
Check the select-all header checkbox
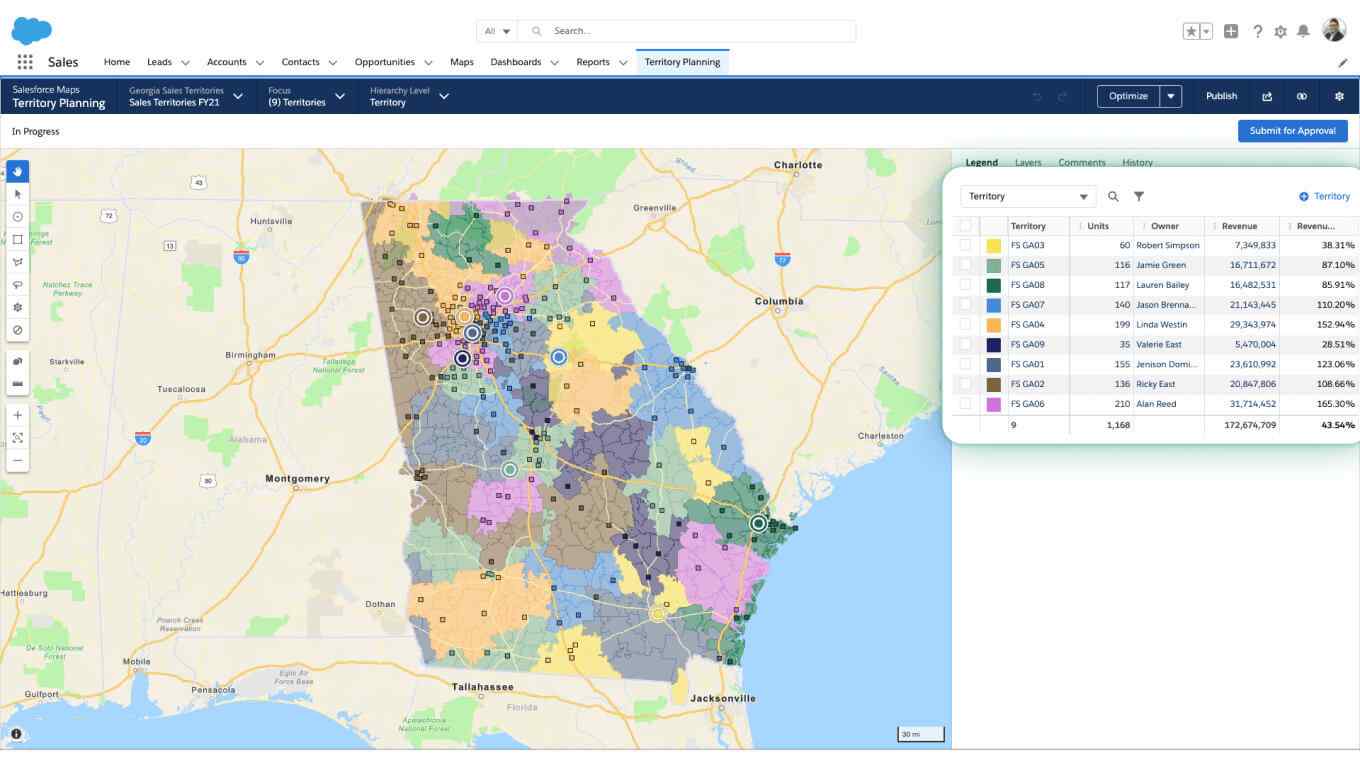965,226
